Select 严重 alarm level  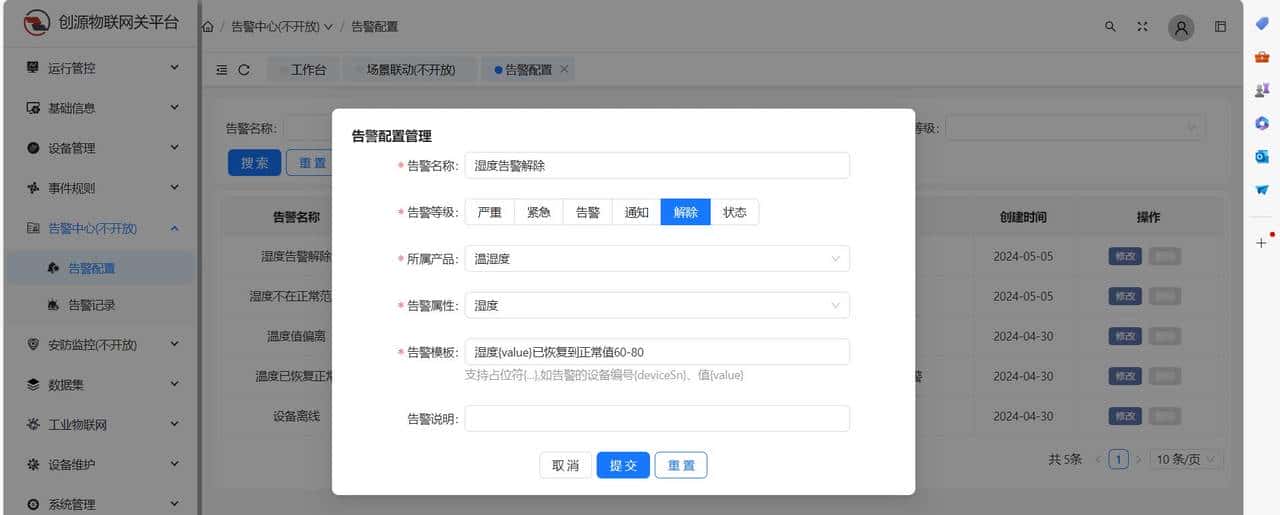click(490, 212)
